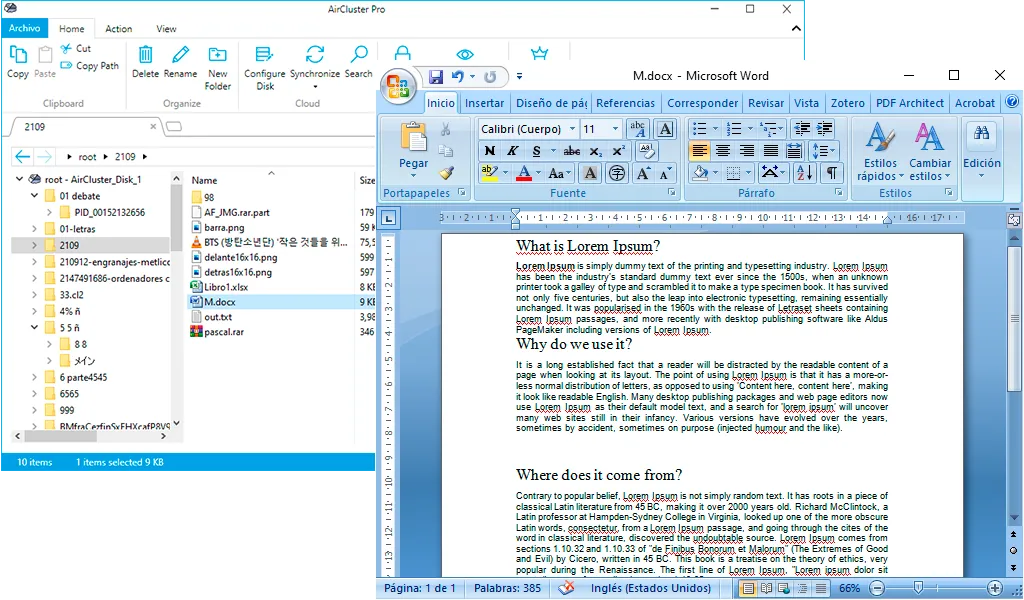This screenshot has width=1024, height=600.
Task: Click the Sort A-Z icon in Párrafo
Action: (x=805, y=173)
